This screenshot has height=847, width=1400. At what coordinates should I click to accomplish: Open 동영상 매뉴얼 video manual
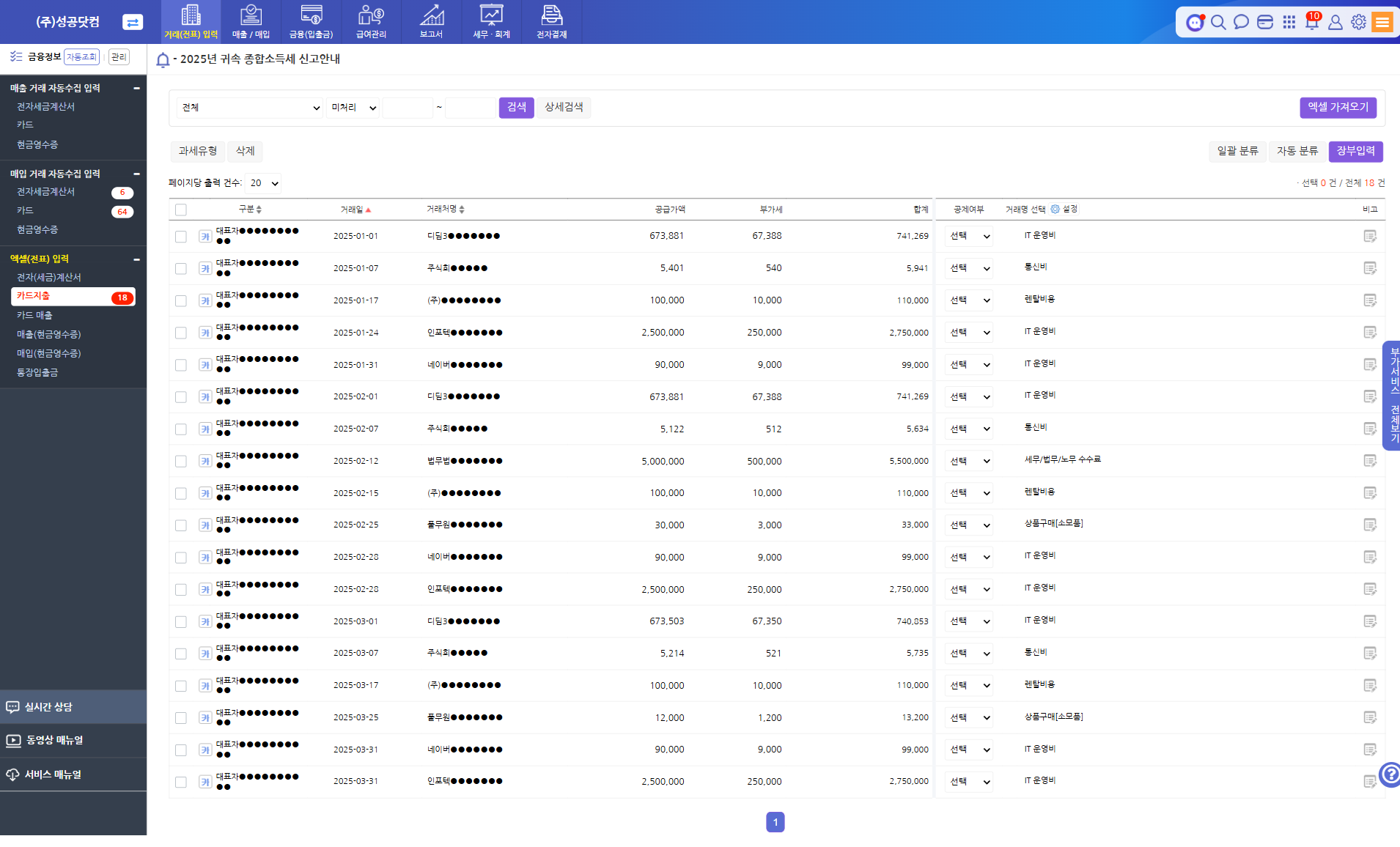pyautogui.click(x=73, y=740)
